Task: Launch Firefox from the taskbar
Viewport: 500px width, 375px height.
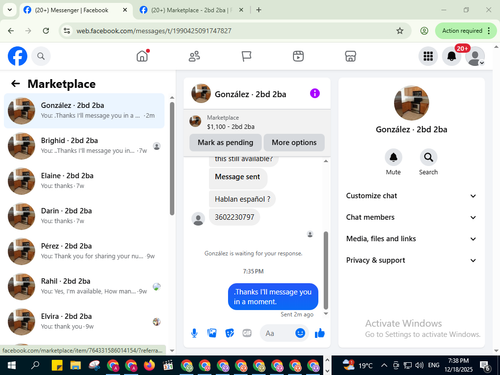Action: pos(149,366)
